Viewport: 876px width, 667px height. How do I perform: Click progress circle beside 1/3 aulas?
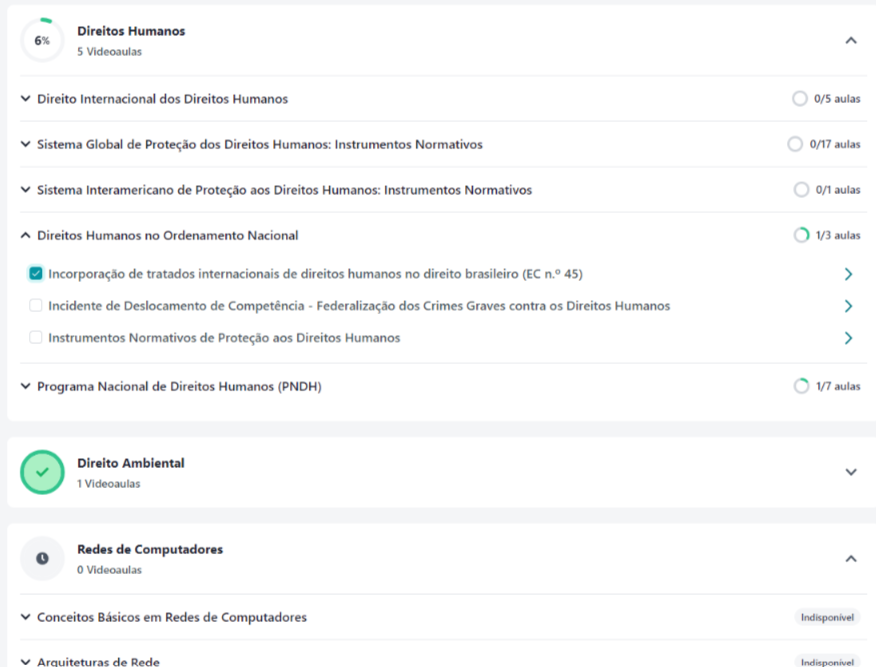tap(801, 235)
